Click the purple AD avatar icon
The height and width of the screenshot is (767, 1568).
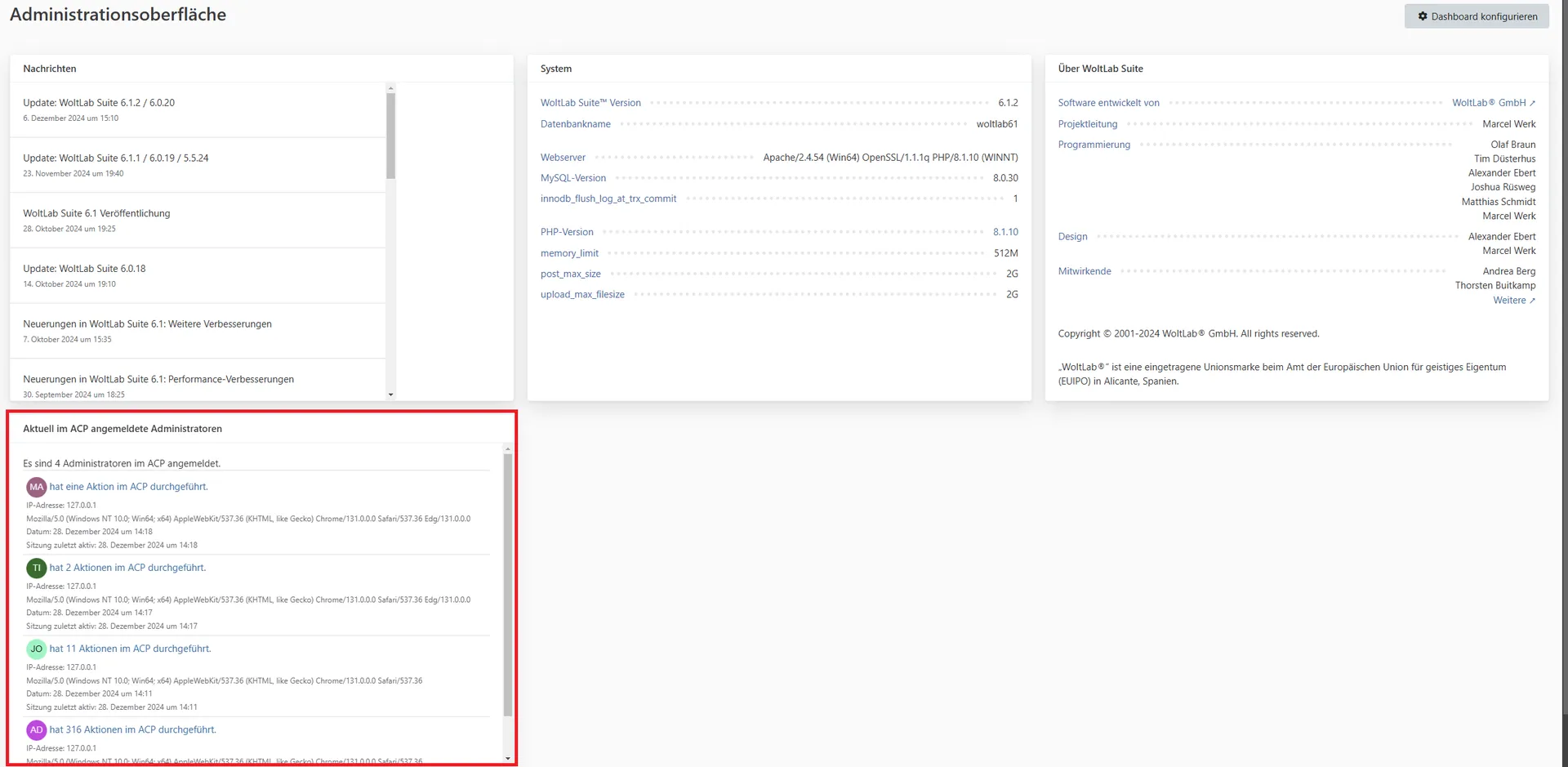click(x=36, y=730)
